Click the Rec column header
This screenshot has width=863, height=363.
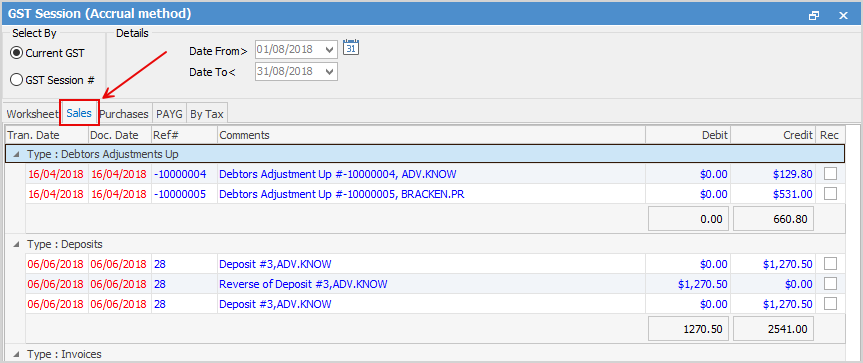(x=830, y=135)
